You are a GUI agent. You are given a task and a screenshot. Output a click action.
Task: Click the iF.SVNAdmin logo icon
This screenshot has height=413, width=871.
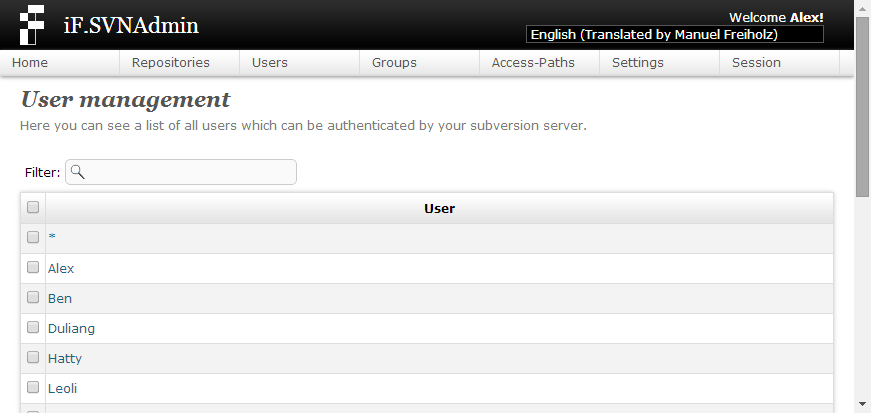32,25
